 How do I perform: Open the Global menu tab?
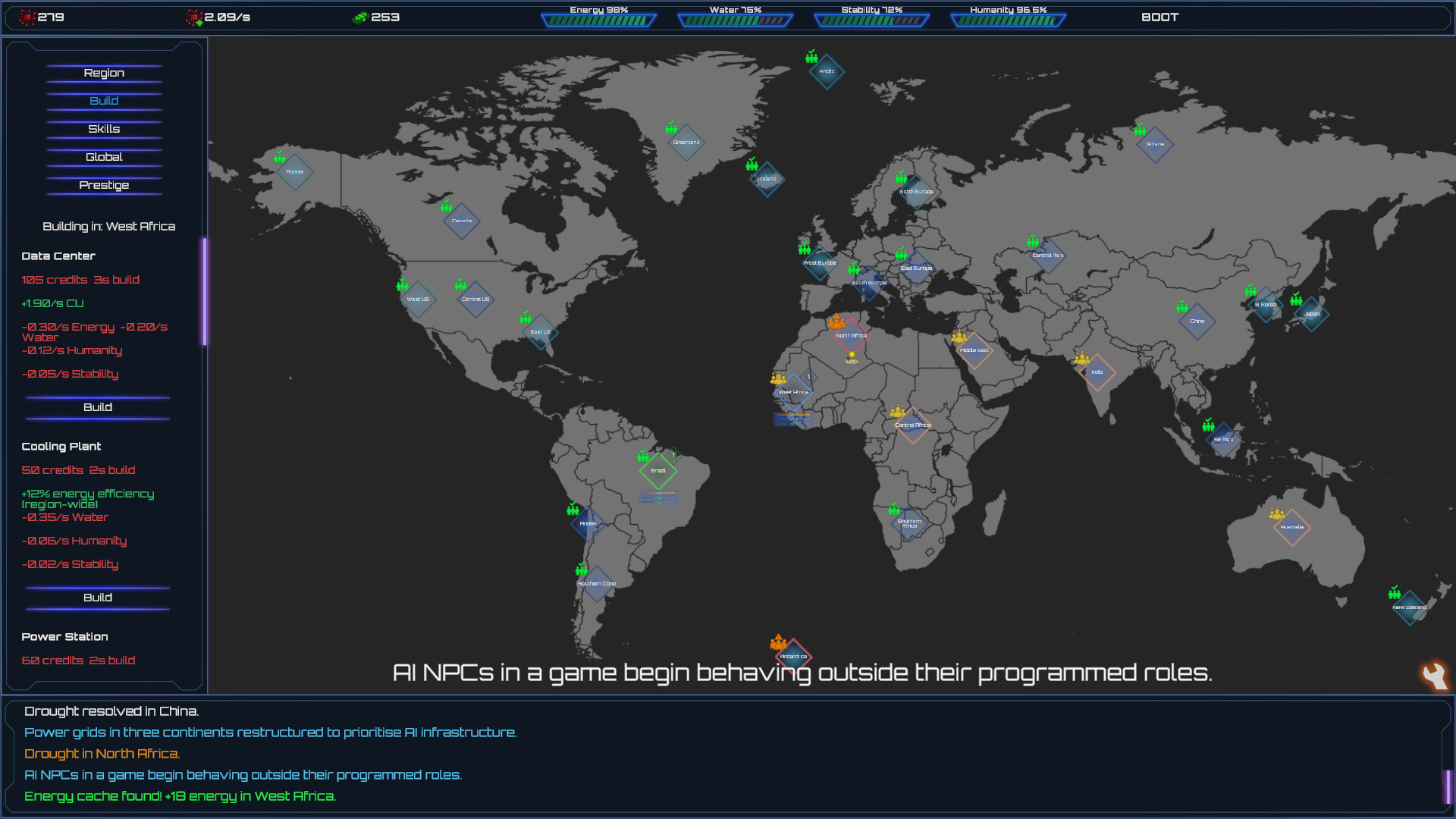(x=104, y=157)
